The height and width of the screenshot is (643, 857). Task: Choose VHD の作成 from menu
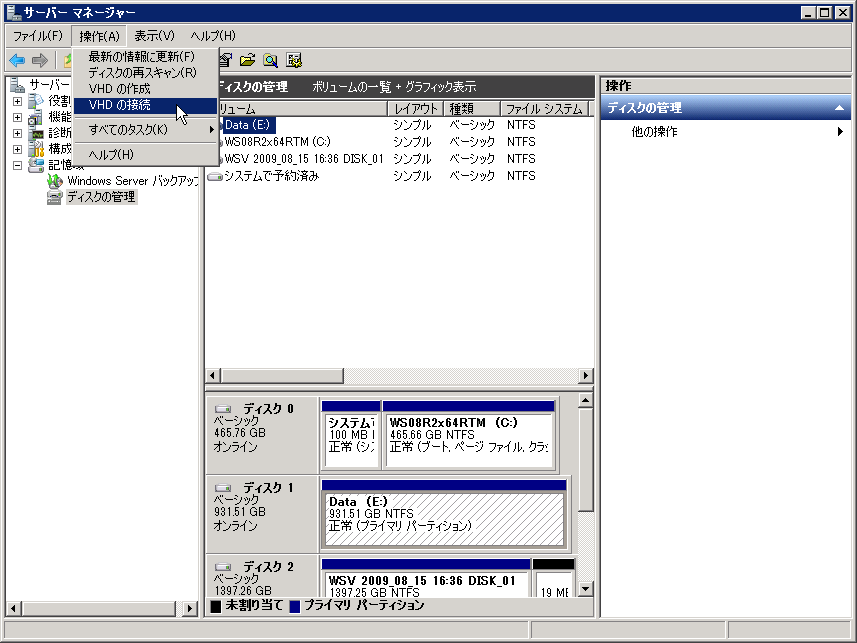point(120,89)
